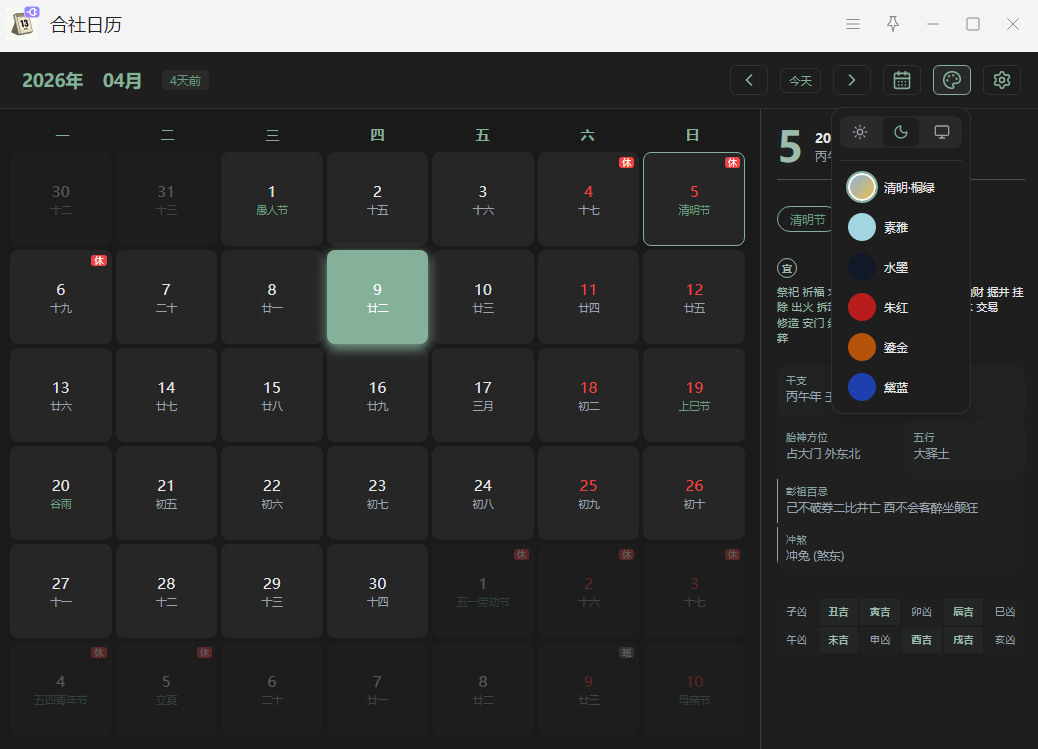Choose the 黛蓝 blue theme
Image resolution: width=1038 pixels, height=749 pixels.
[901, 387]
